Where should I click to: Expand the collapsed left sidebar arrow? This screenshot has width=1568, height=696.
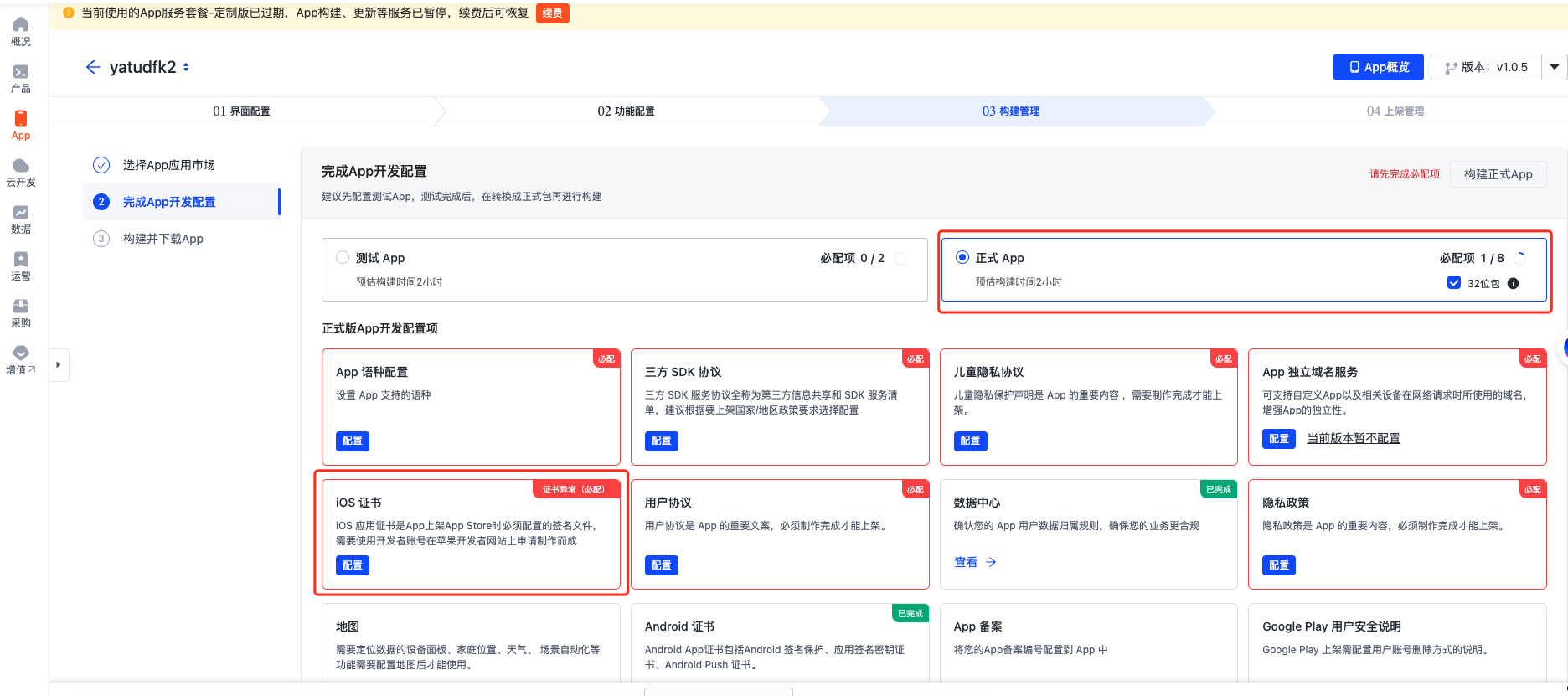pos(58,365)
